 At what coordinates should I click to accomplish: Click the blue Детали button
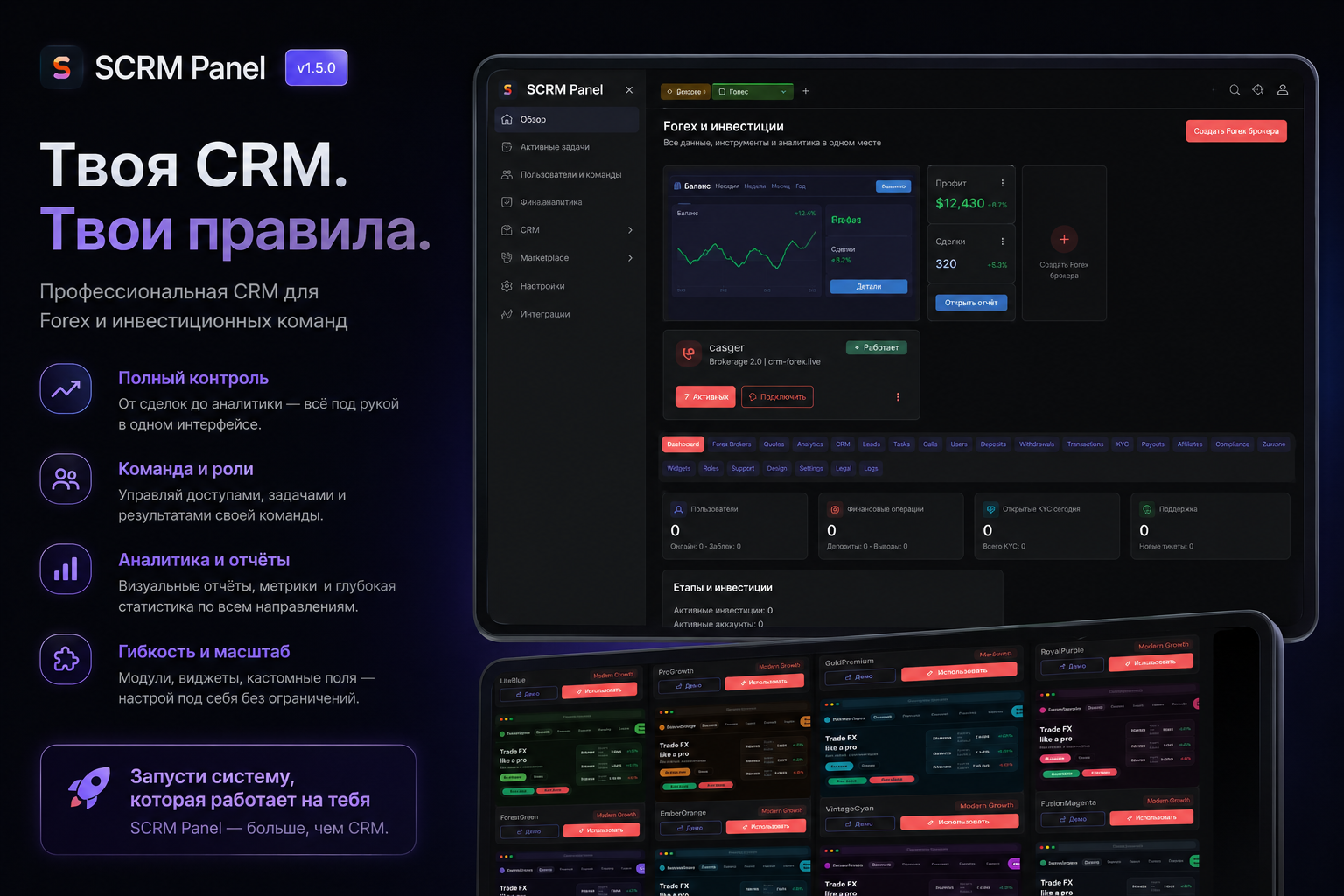(x=869, y=286)
